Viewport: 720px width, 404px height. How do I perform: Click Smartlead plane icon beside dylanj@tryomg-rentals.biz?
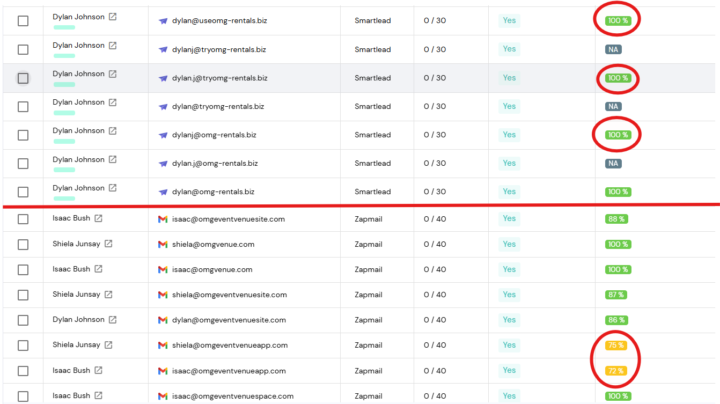click(x=163, y=50)
